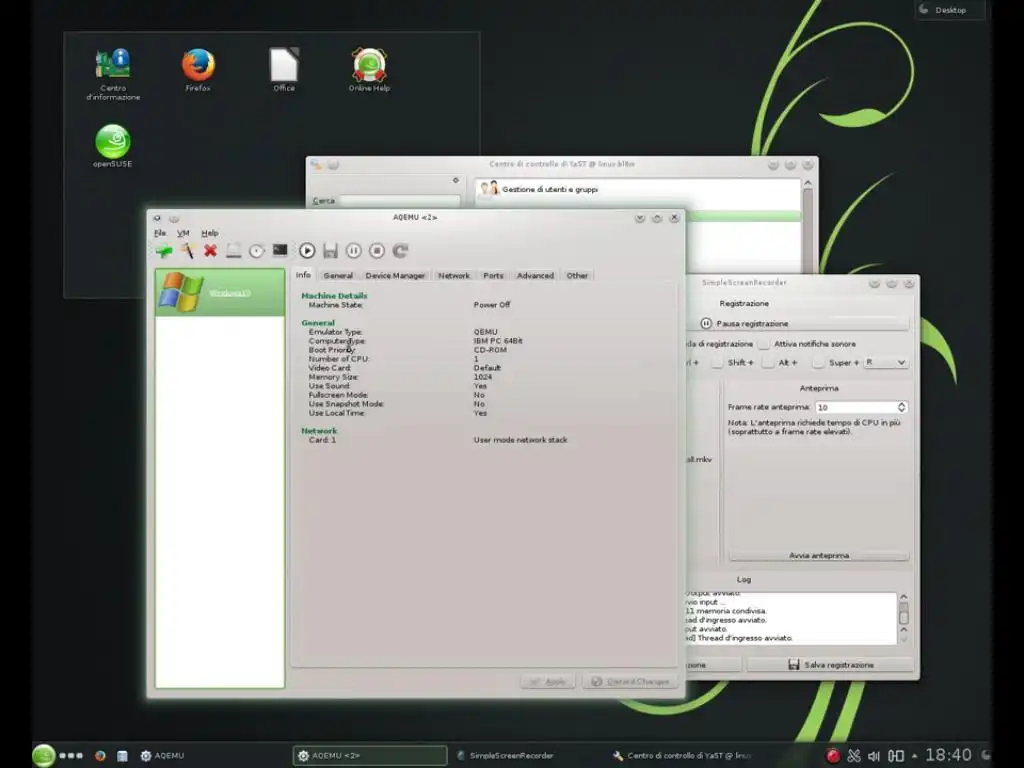Open the hotkey letter R dropdown
The height and width of the screenshot is (768, 1024).
coord(886,362)
